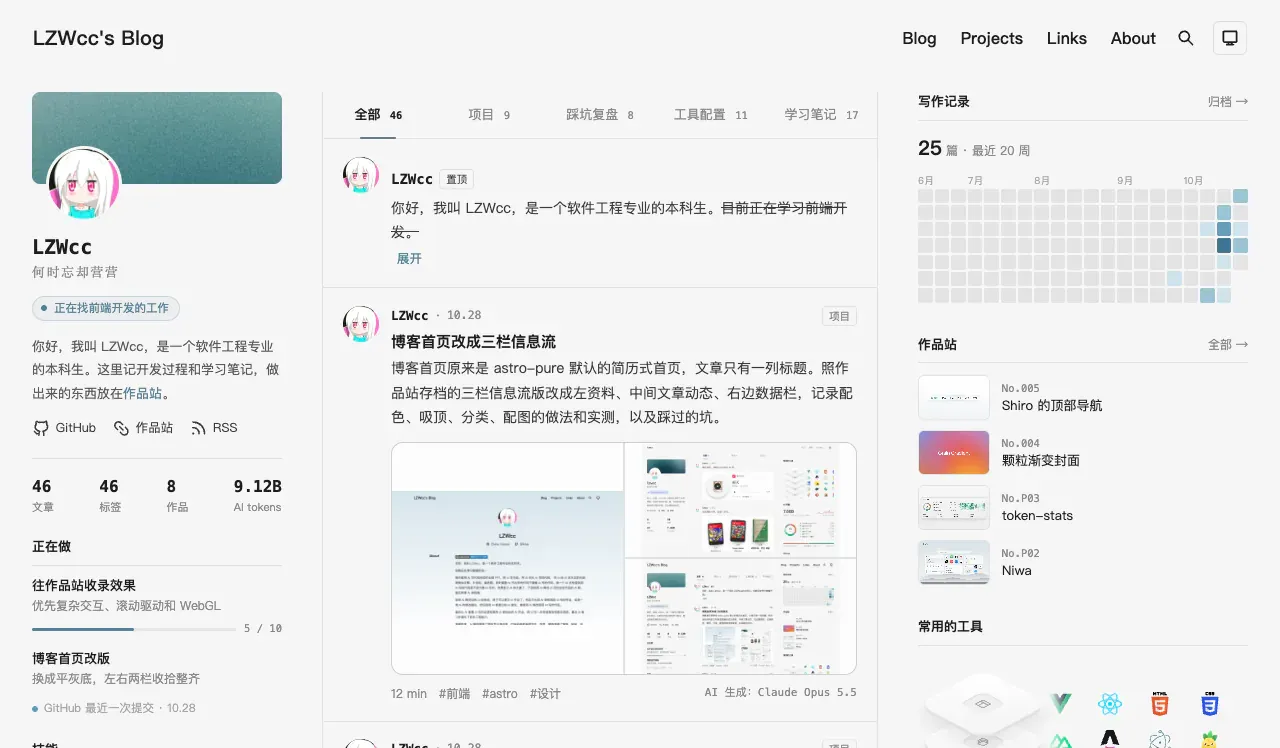1280x748 pixels.
Task: Click the React logo in the tools section
Action: coord(1110,704)
